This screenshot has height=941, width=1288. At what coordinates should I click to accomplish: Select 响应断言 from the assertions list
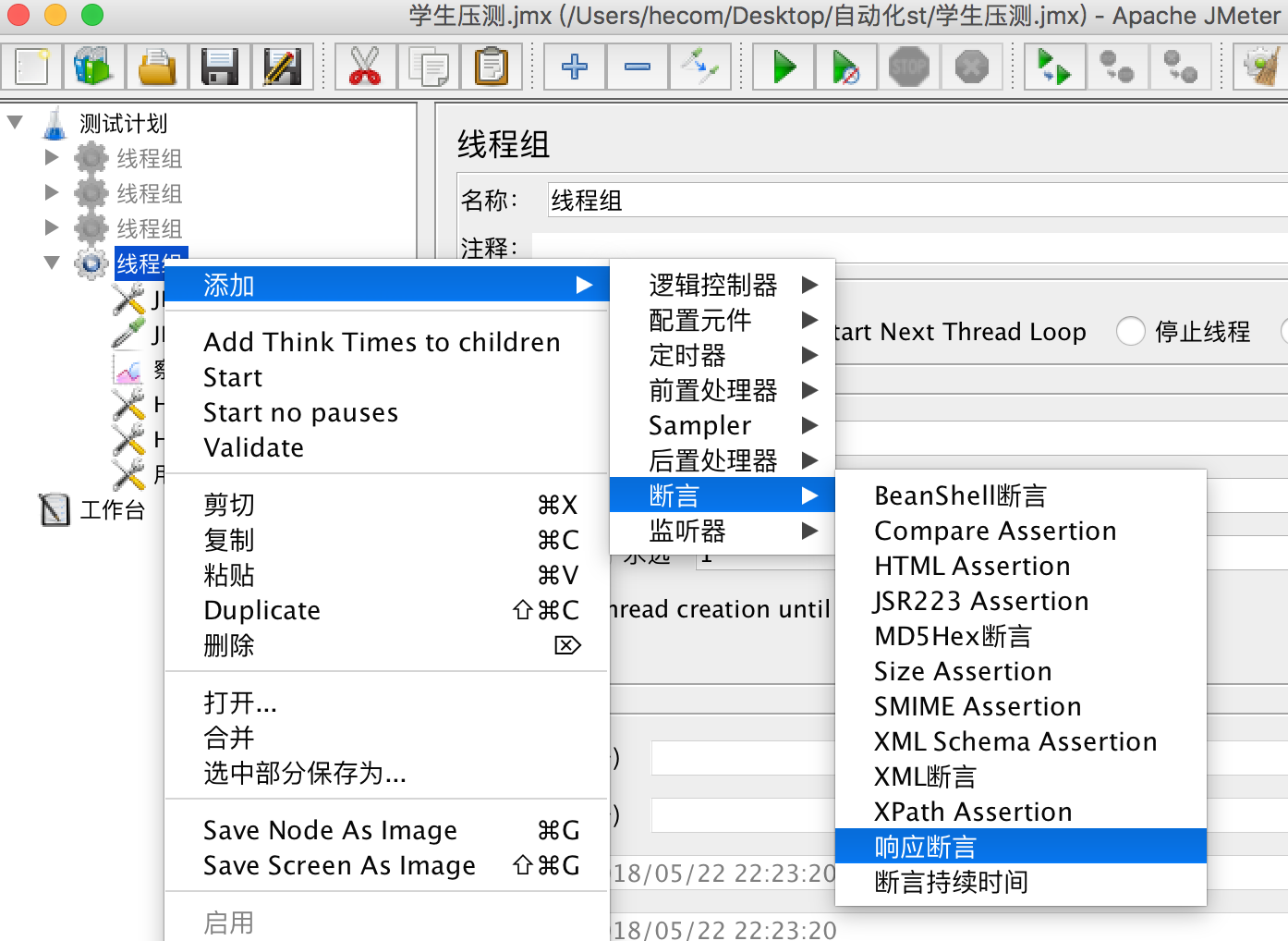coord(1021,847)
